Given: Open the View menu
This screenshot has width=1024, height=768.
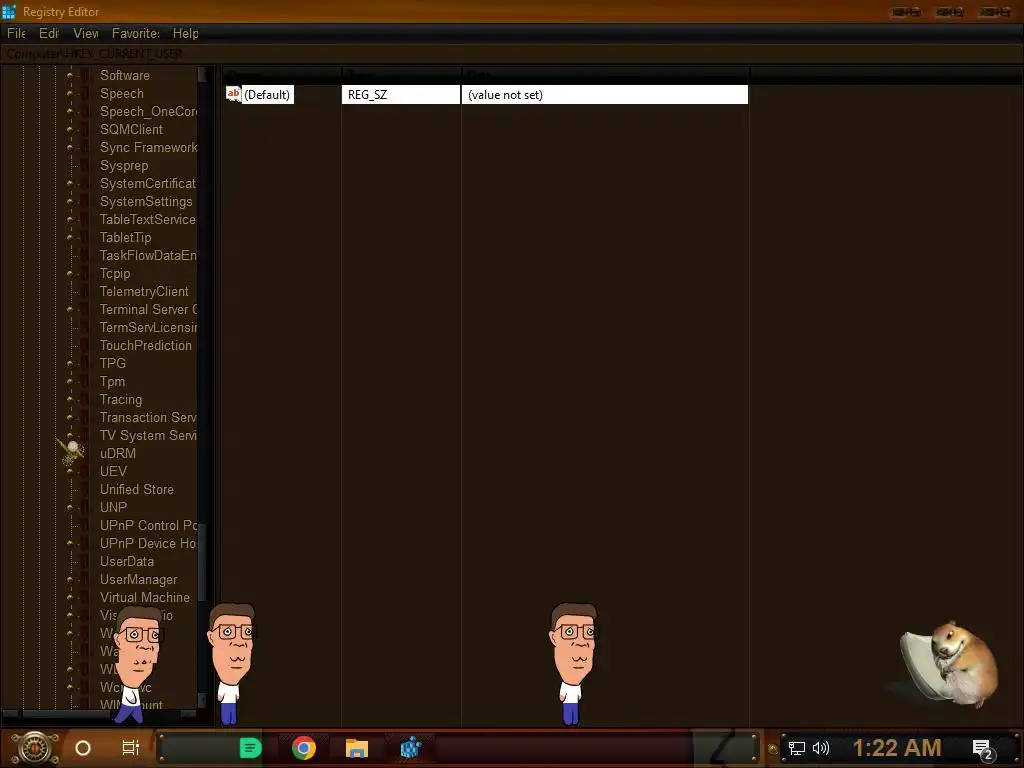Looking at the screenshot, I should coord(86,33).
